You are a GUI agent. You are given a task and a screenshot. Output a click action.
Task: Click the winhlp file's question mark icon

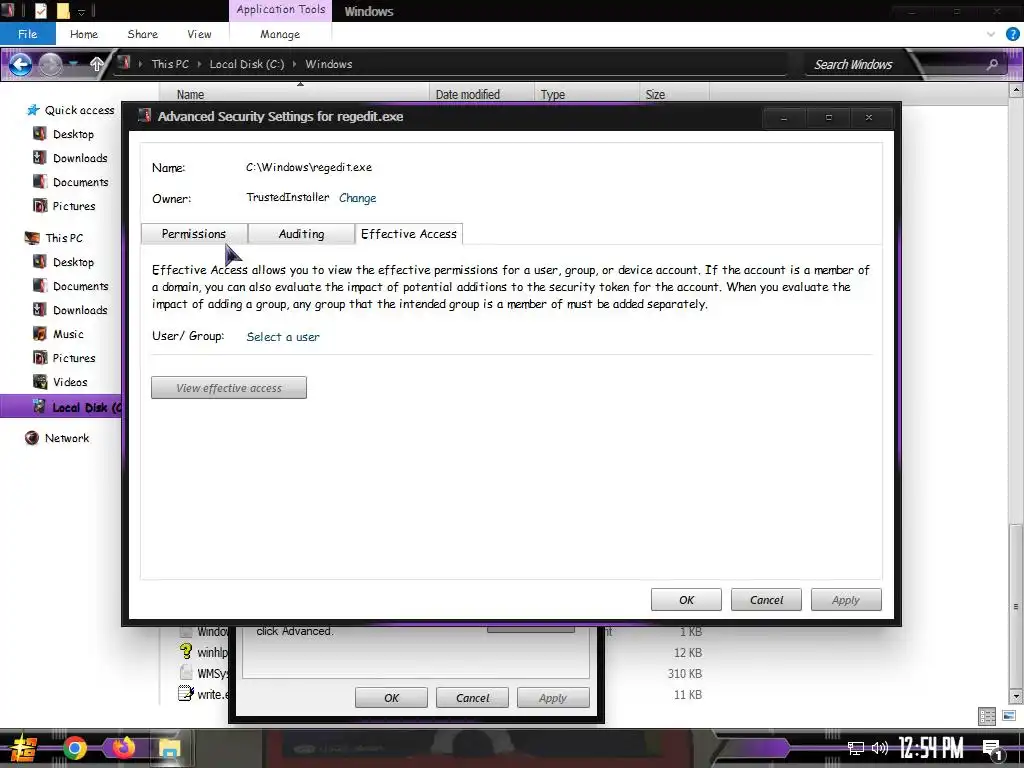[x=185, y=652]
